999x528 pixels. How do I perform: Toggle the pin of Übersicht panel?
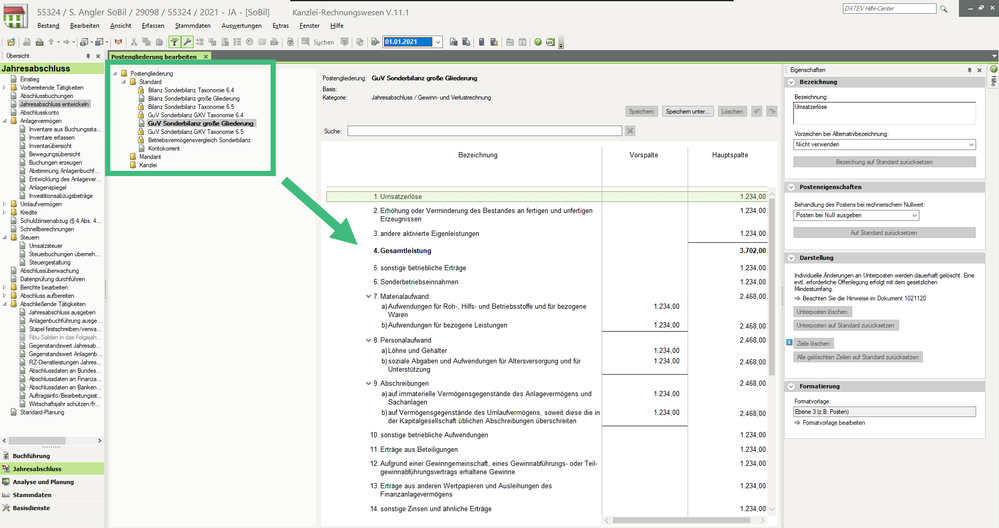88,56
